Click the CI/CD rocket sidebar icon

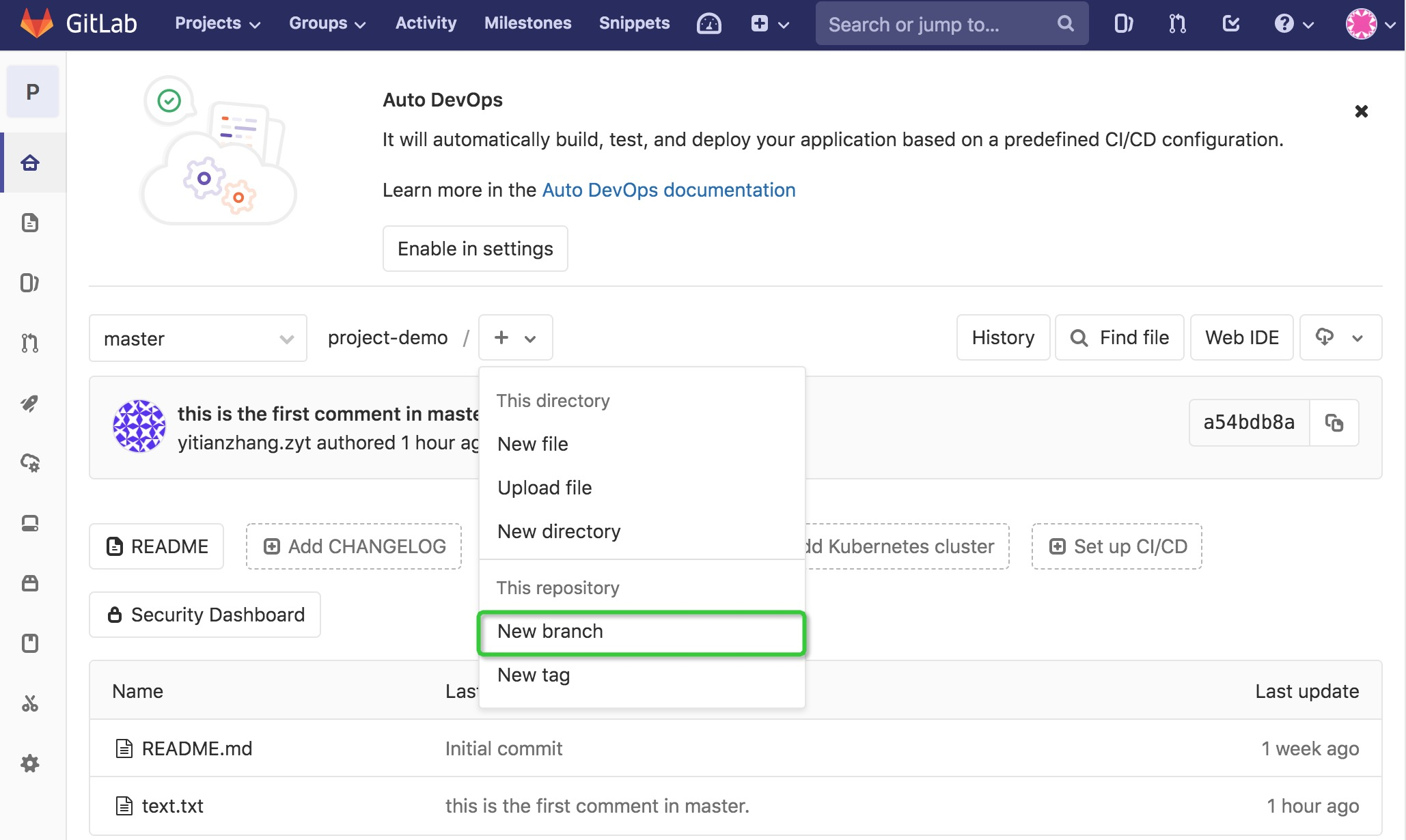coord(30,403)
